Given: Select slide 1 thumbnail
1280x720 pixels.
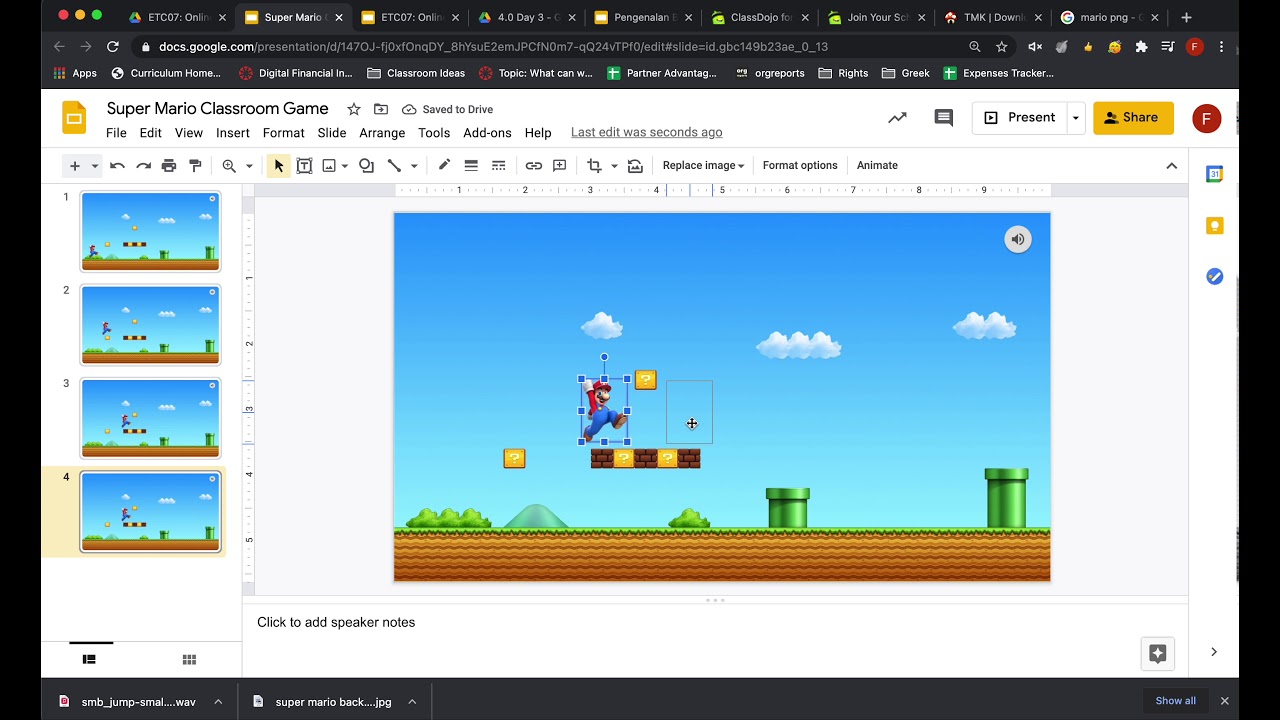Looking at the screenshot, I should coord(150,231).
